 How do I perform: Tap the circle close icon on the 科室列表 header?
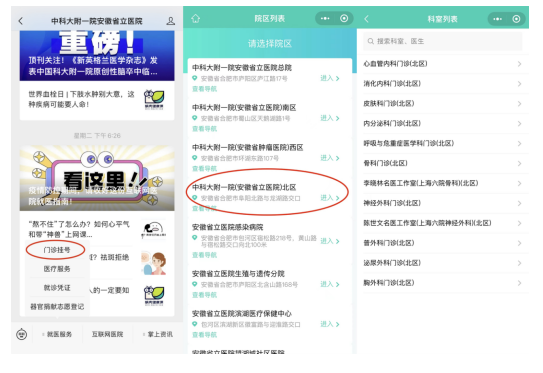[x=516, y=19]
